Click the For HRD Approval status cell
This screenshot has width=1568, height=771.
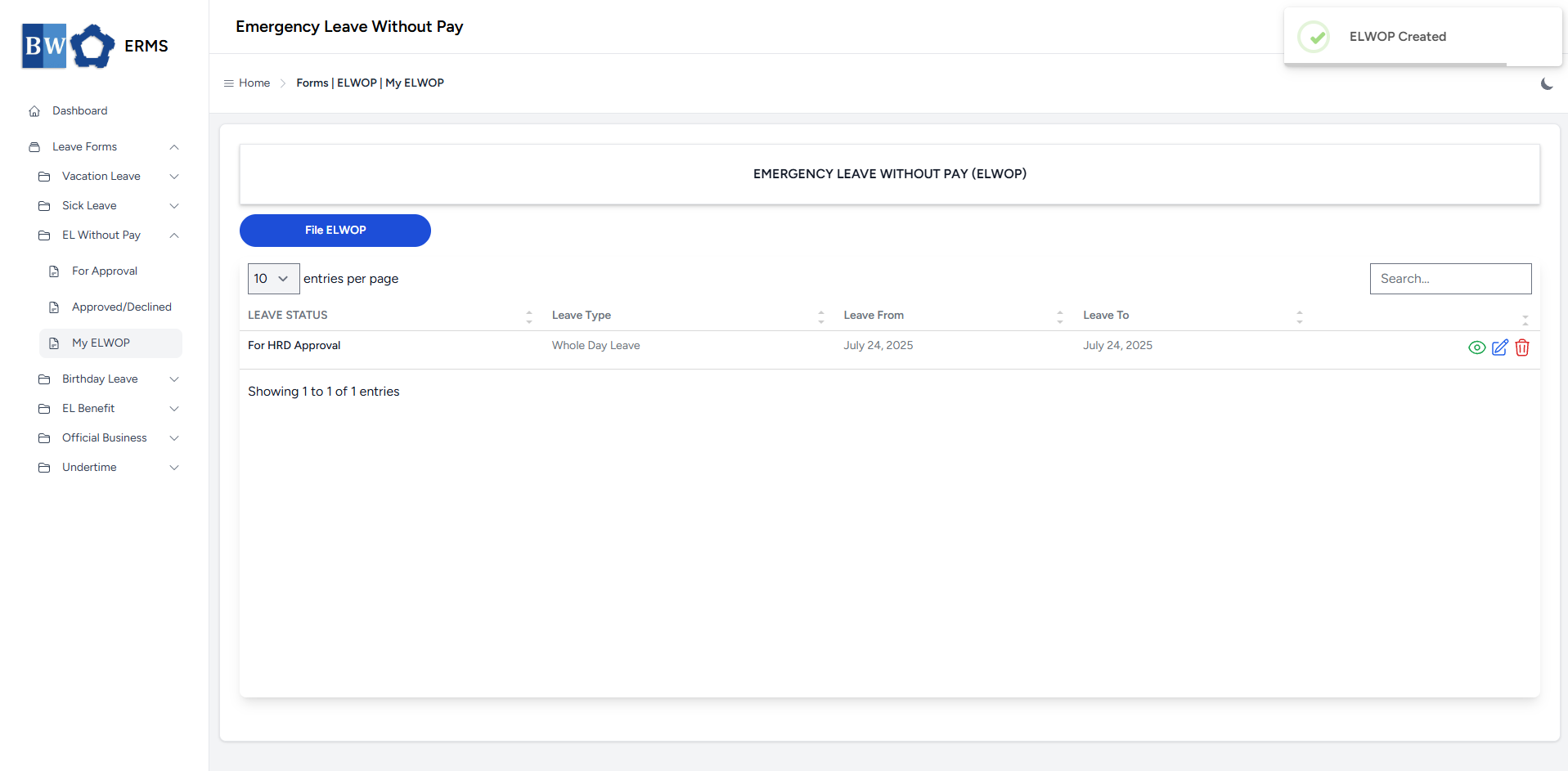tap(294, 346)
